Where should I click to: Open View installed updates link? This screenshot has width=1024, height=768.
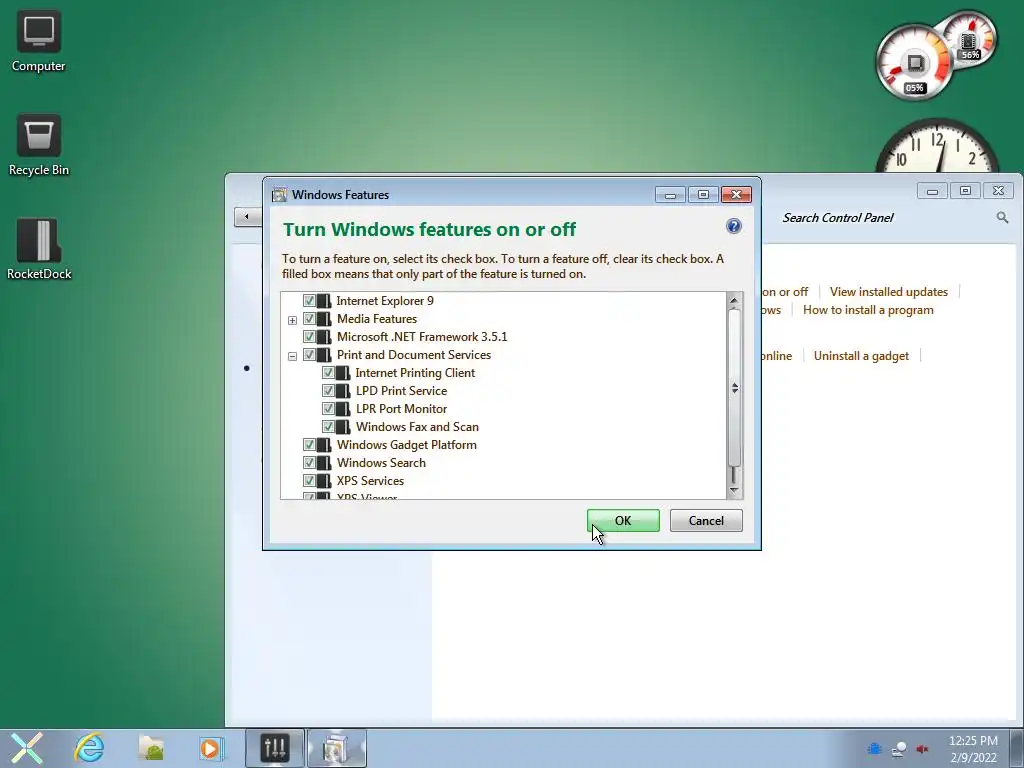(888, 292)
